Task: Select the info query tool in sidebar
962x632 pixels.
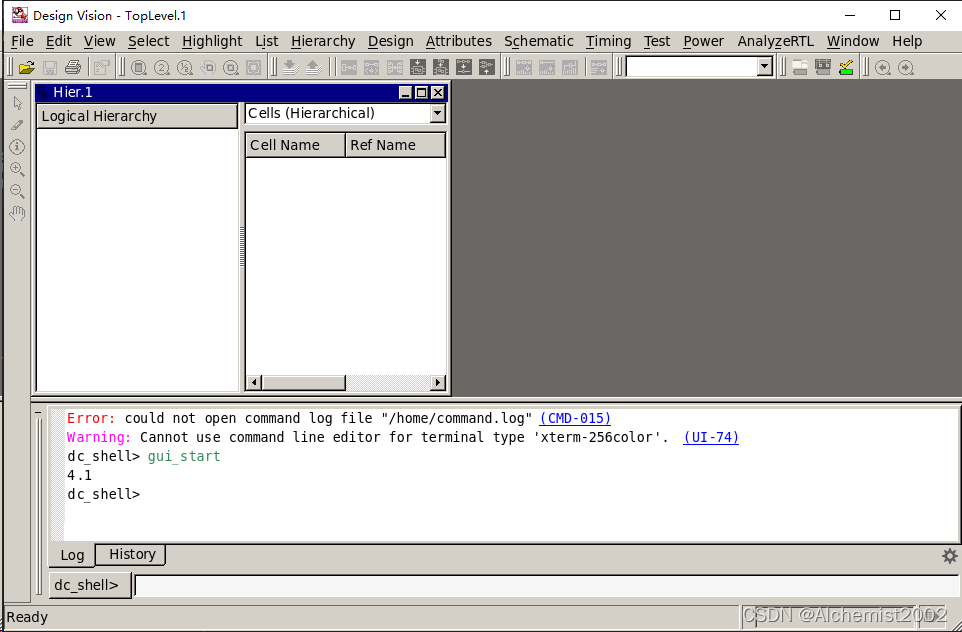Action: (x=17, y=147)
